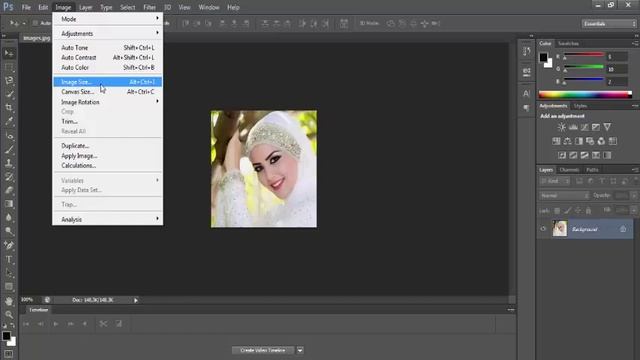This screenshot has width=640, height=360.
Task: Select the Spot Healing Brush tool
Action: click(x=9, y=136)
